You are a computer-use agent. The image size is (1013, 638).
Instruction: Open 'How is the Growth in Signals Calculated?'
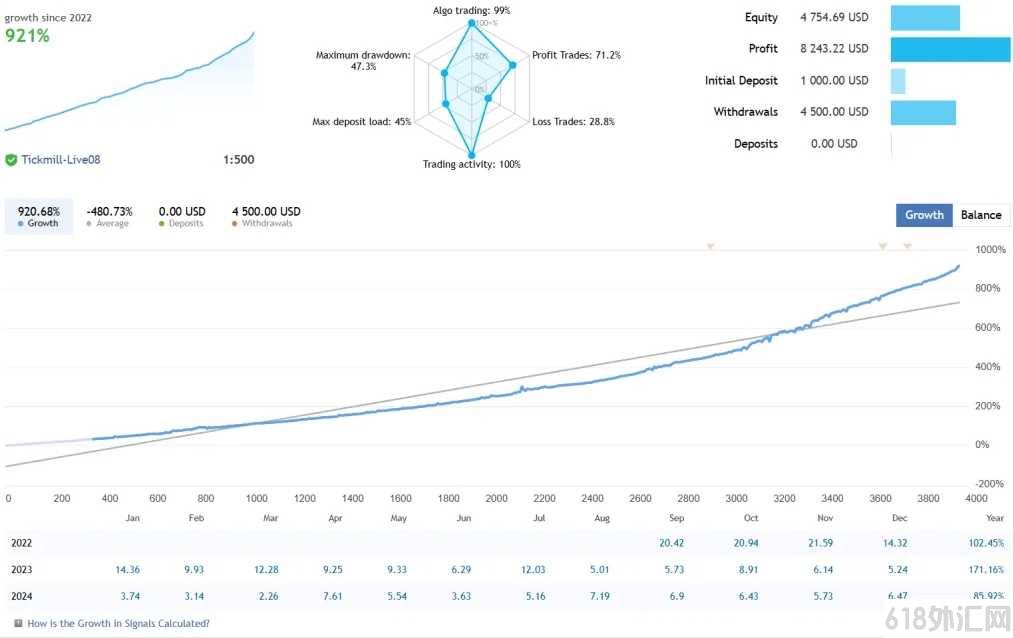click(118, 623)
